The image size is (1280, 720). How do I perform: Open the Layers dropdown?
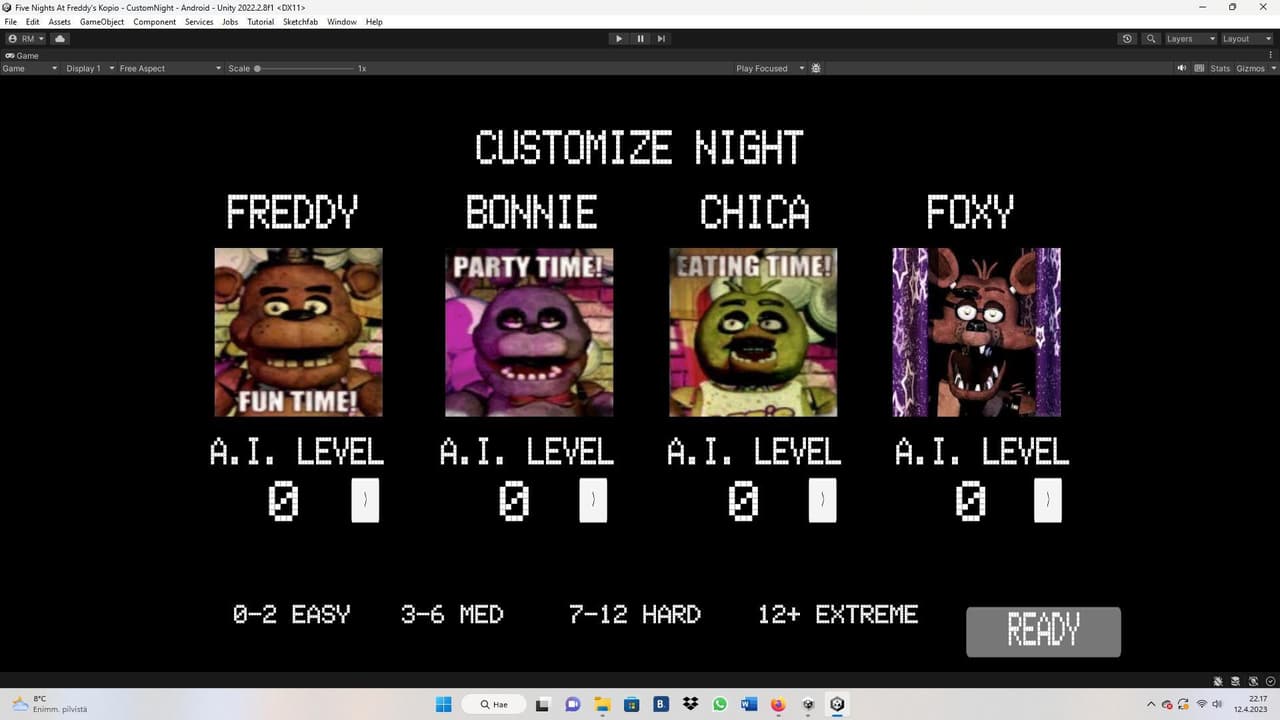coord(1190,38)
